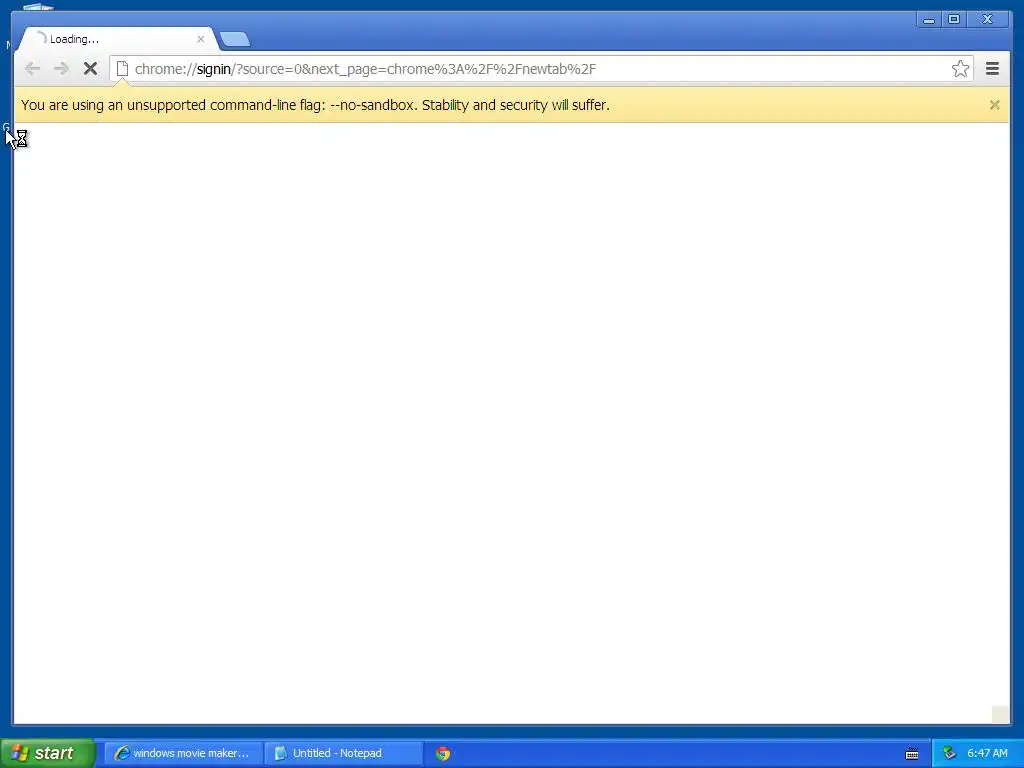Close the Chrome window

pyautogui.click(x=987, y=20)
